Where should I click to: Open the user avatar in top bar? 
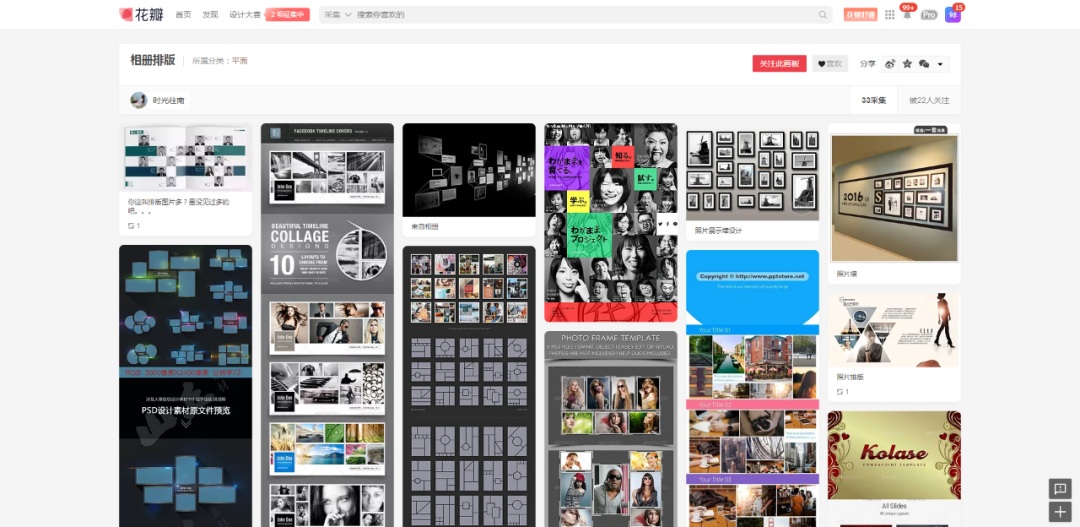point(952,15)
